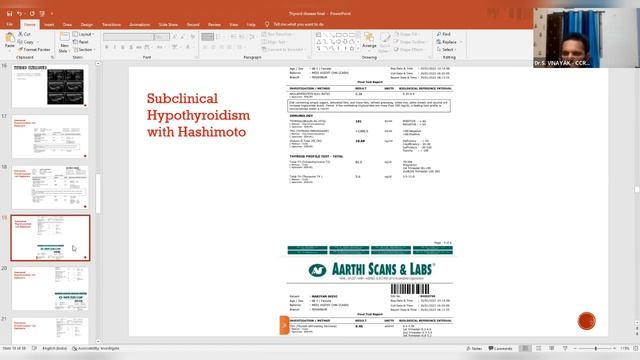The image size is (640, 360).
Task: Switch to the Transitions tab
Action: pyautogui.click(x=111, y=24)
